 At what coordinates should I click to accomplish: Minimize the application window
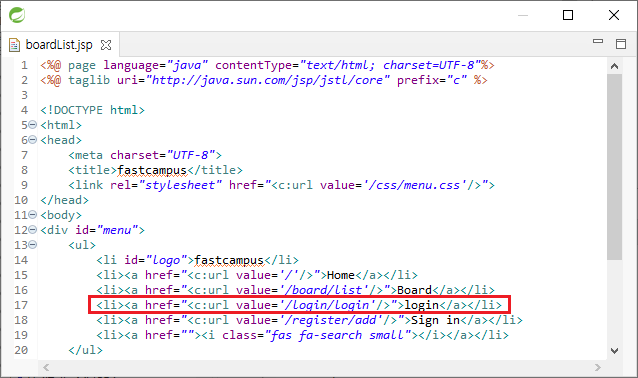pyautogui.click(x=523, y=15)
